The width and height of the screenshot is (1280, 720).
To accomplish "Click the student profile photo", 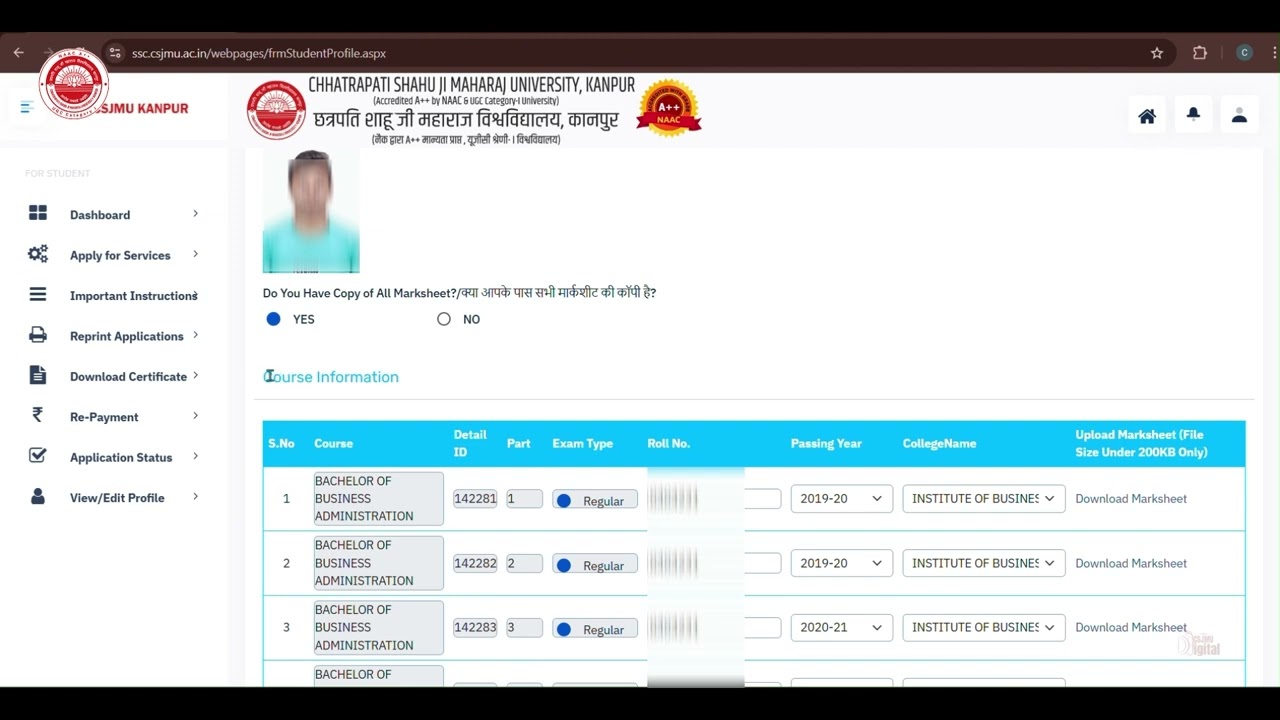I will 311,211.
